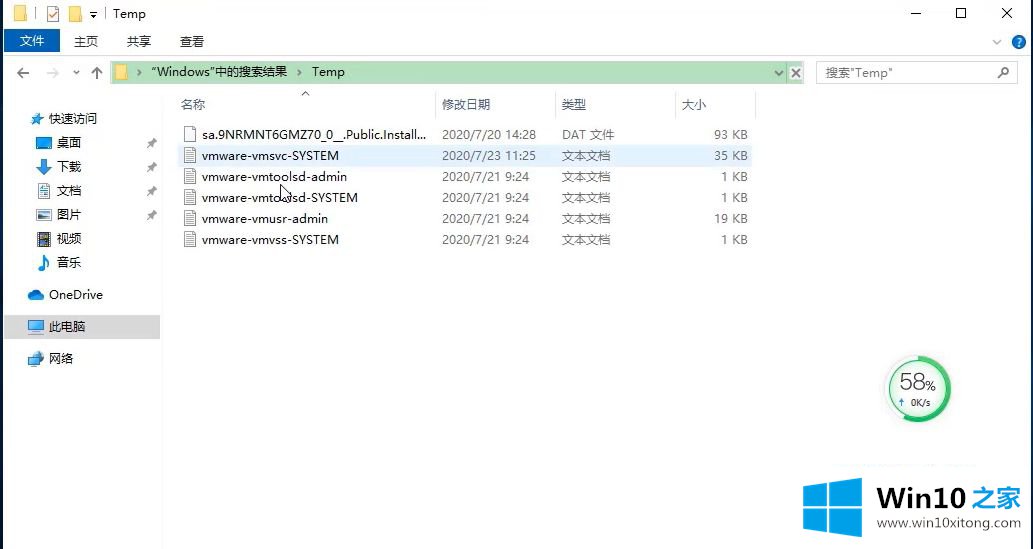Click the Properties icon in quick access toolbar
Viewport: 1033px width, 549px height.
[x=53, y=14]
